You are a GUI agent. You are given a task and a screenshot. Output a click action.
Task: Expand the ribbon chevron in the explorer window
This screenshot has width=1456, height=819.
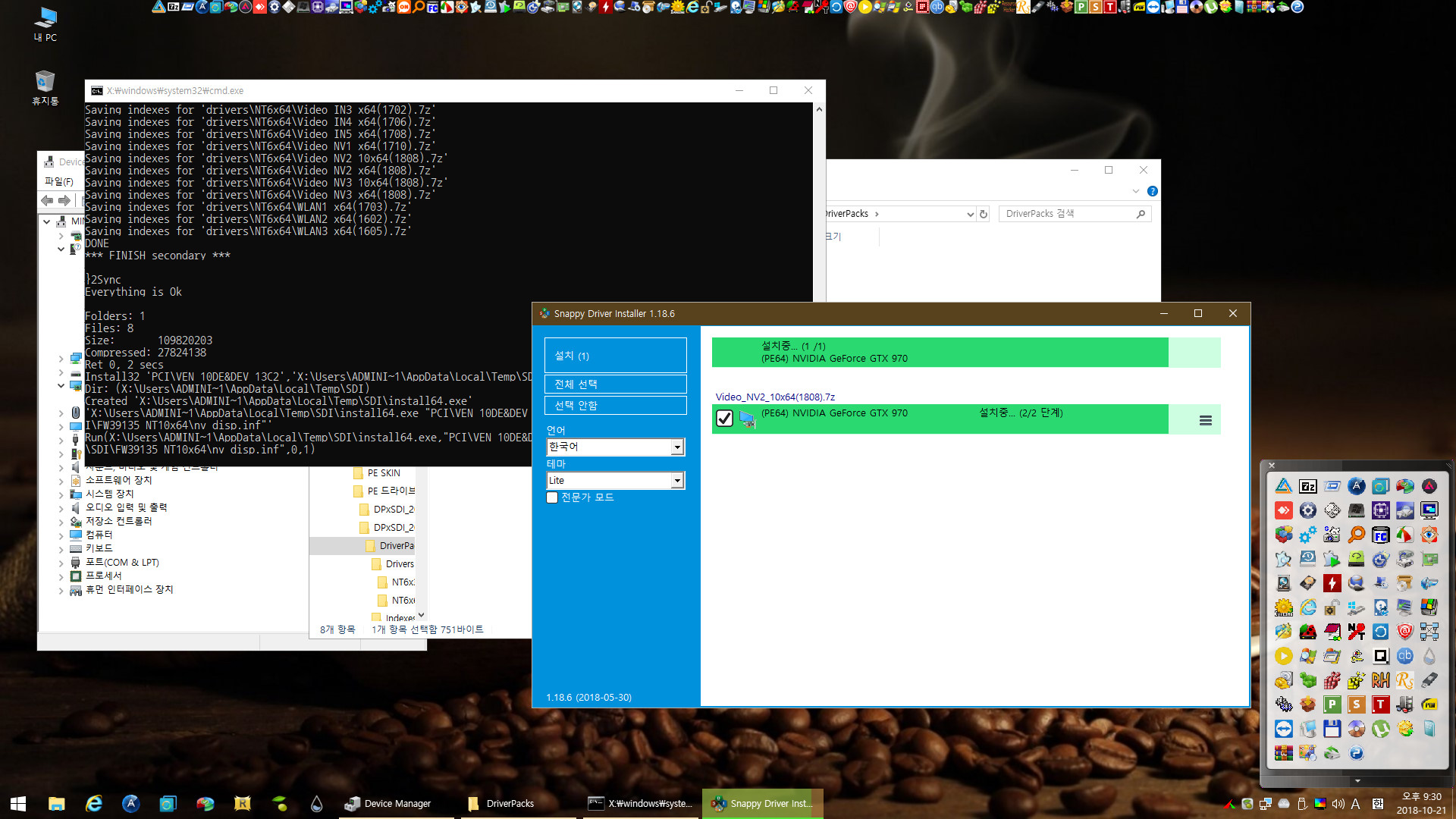point(1135,191)
